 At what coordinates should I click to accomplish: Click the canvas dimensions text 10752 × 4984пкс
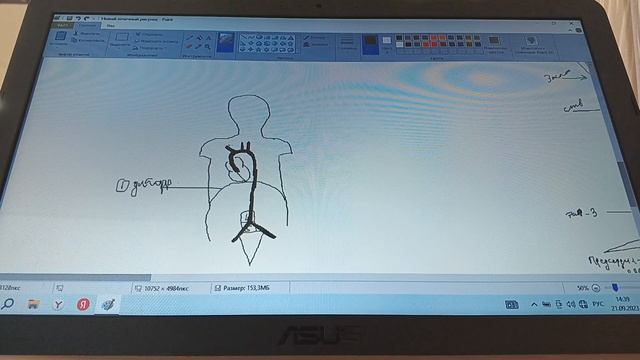point(167,289)
